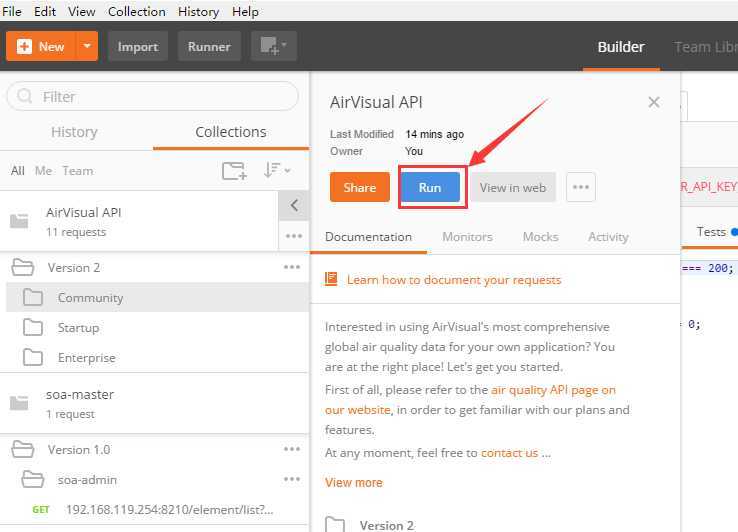Open the Runner
Viewport: 738px width, 532px height.
209,46
